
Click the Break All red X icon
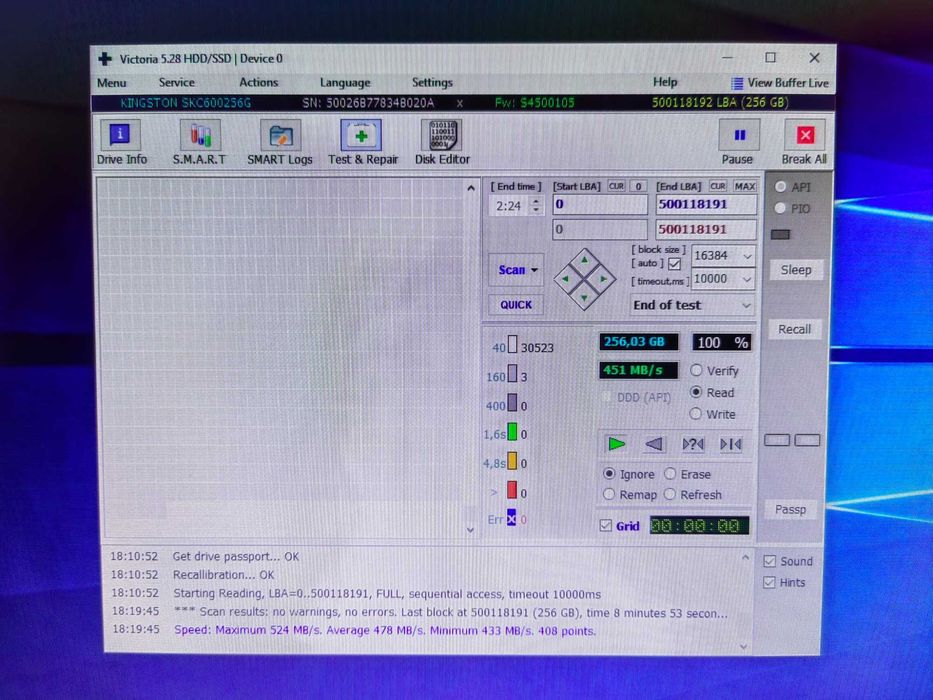pos(805,135)
